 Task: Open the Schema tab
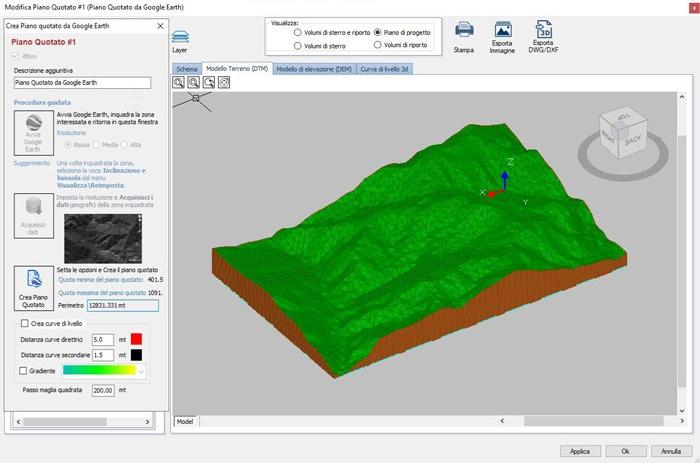[187, 69]
